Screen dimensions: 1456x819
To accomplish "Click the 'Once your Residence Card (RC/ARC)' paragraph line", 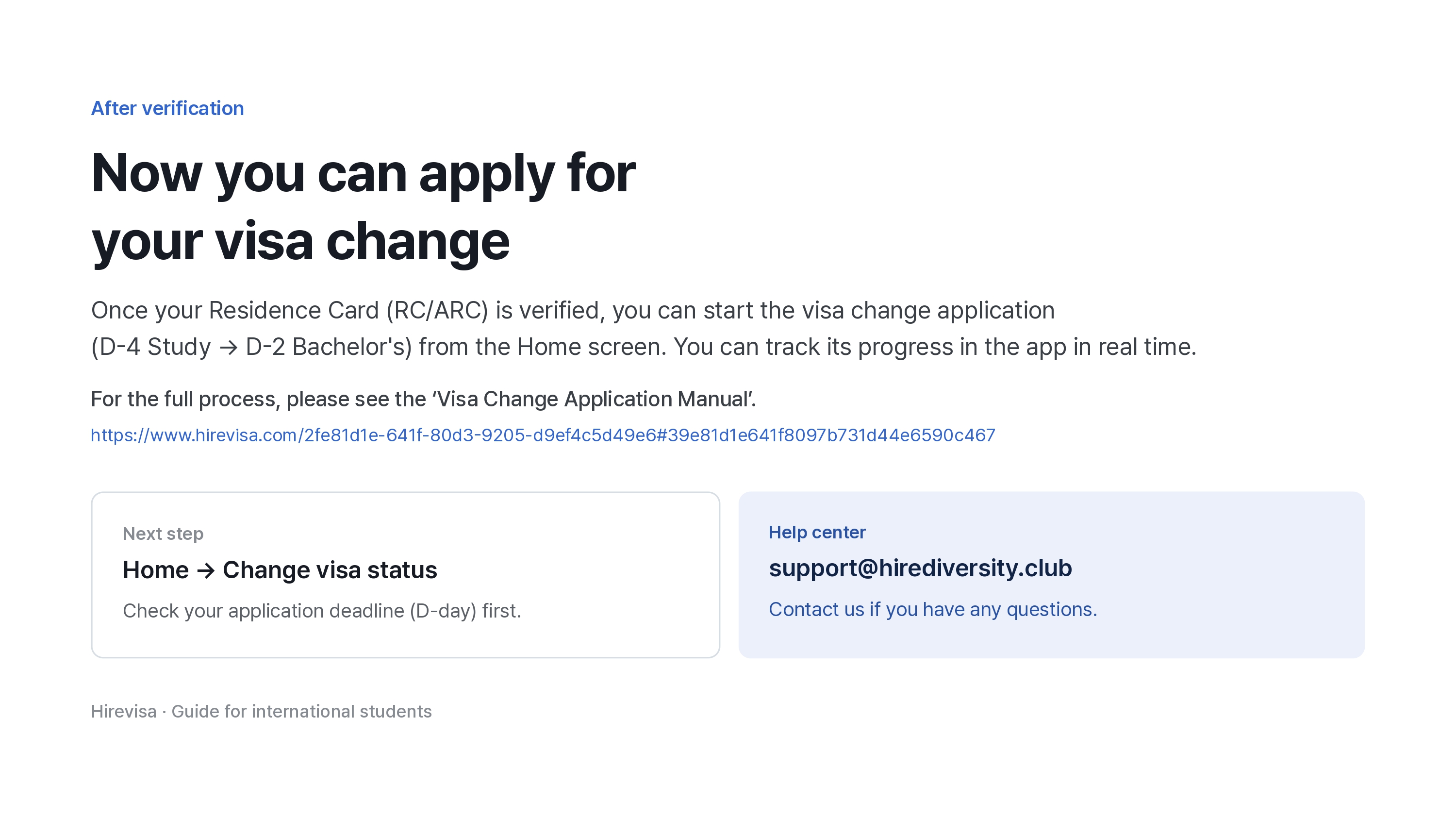I will coord(573,310).
